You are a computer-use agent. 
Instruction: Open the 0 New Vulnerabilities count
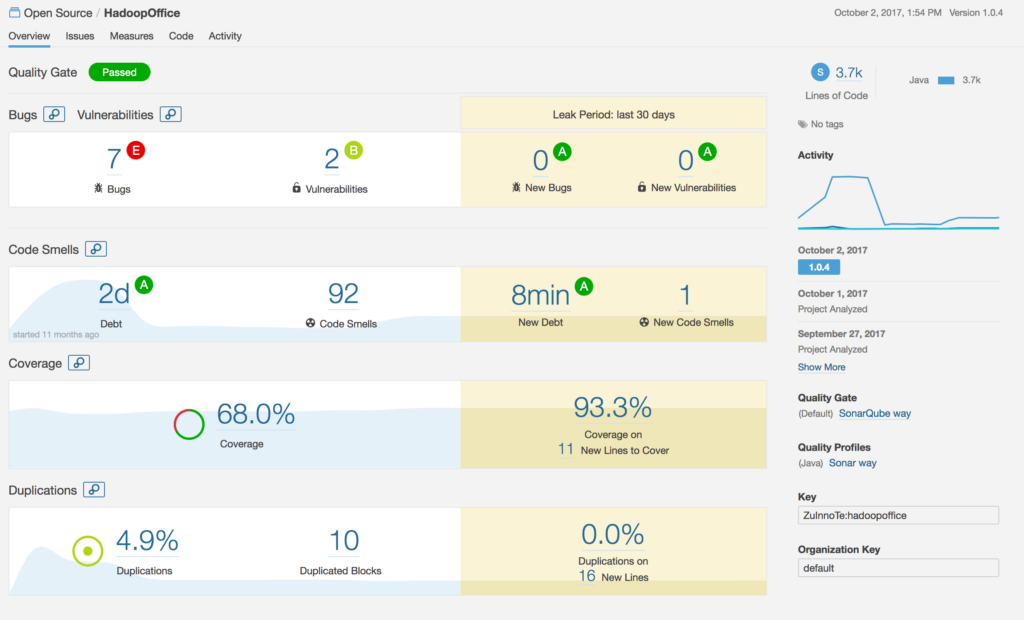pos(685,160)
